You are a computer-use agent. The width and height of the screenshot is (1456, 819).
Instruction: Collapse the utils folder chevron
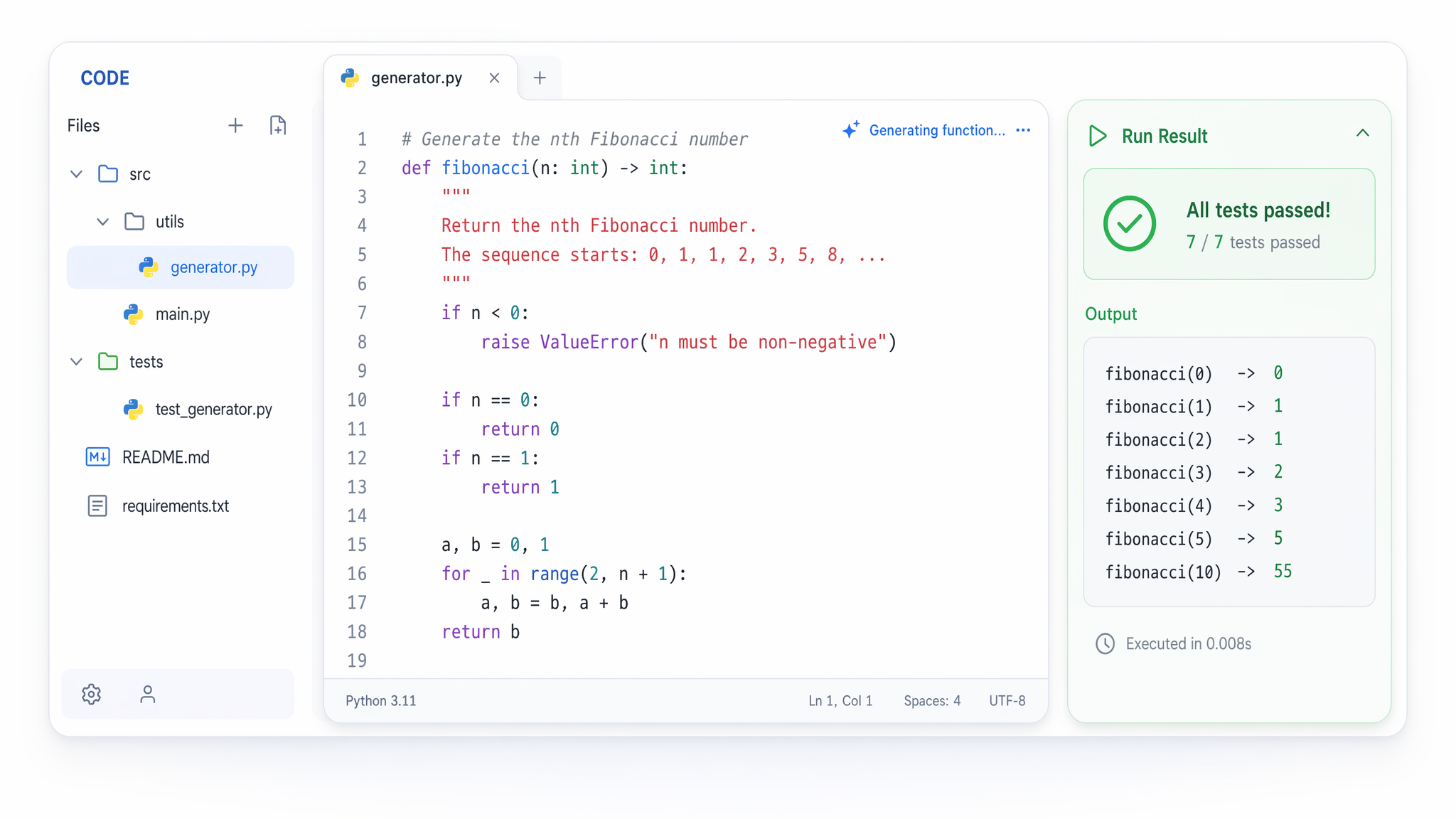click(103, 222)
